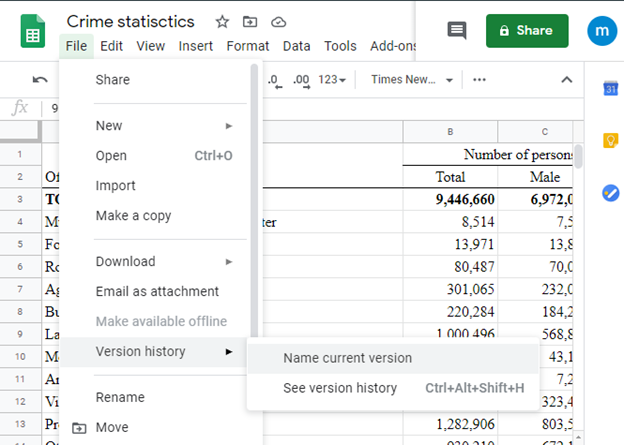Increase decimal places button

(x=301, y=80)
